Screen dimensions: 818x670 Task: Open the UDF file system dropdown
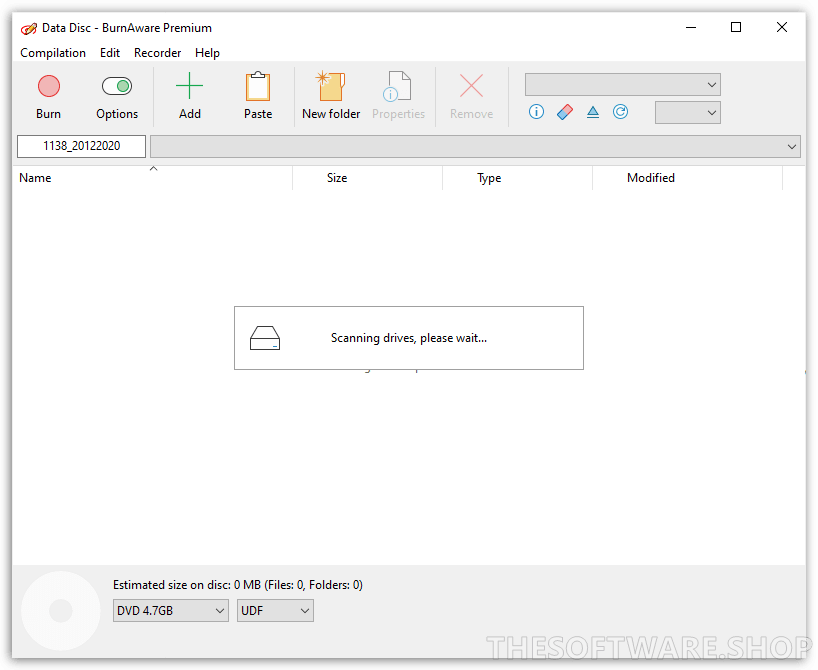[x=275, y=610]
